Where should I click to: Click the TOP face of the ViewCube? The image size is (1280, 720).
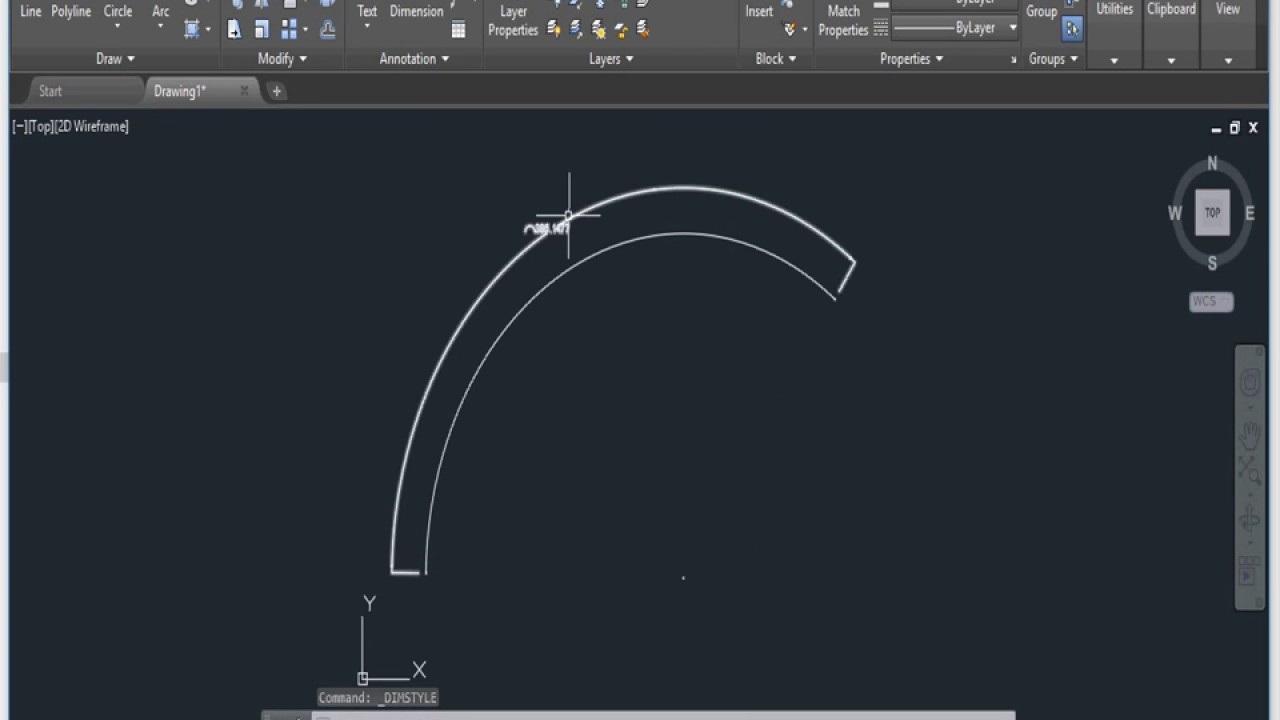(1212, 213)
